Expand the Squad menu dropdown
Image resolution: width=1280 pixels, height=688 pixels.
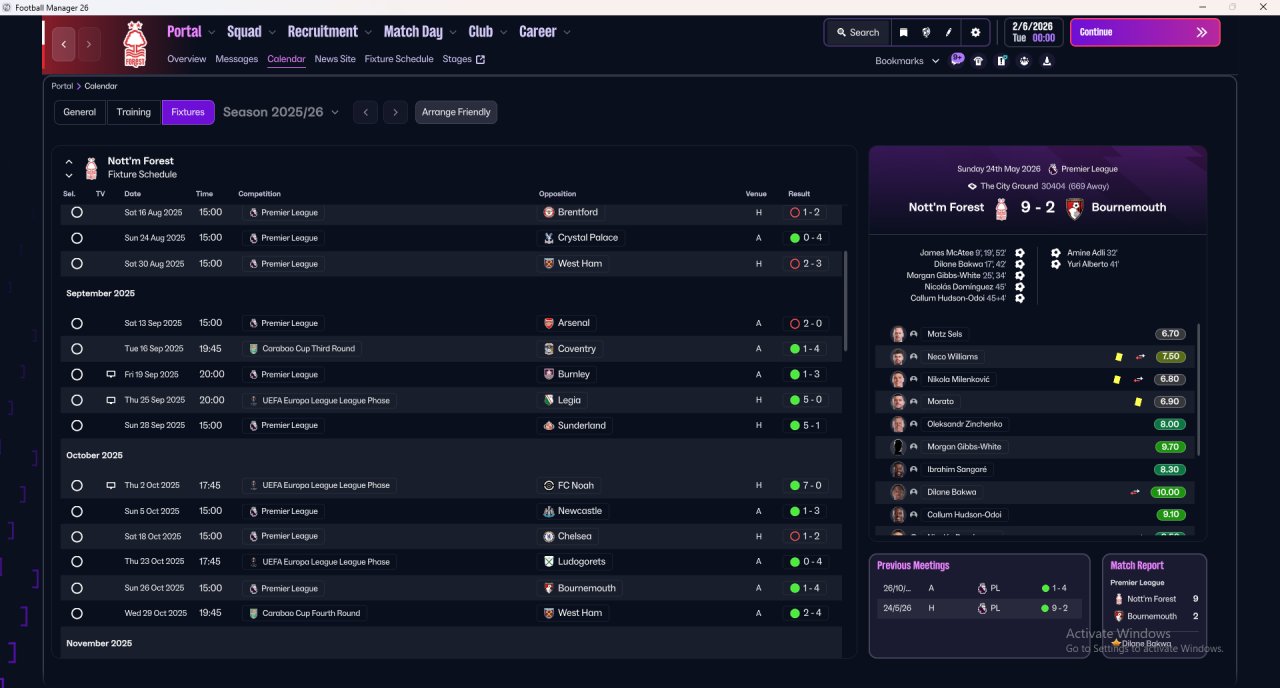point(272,32)
